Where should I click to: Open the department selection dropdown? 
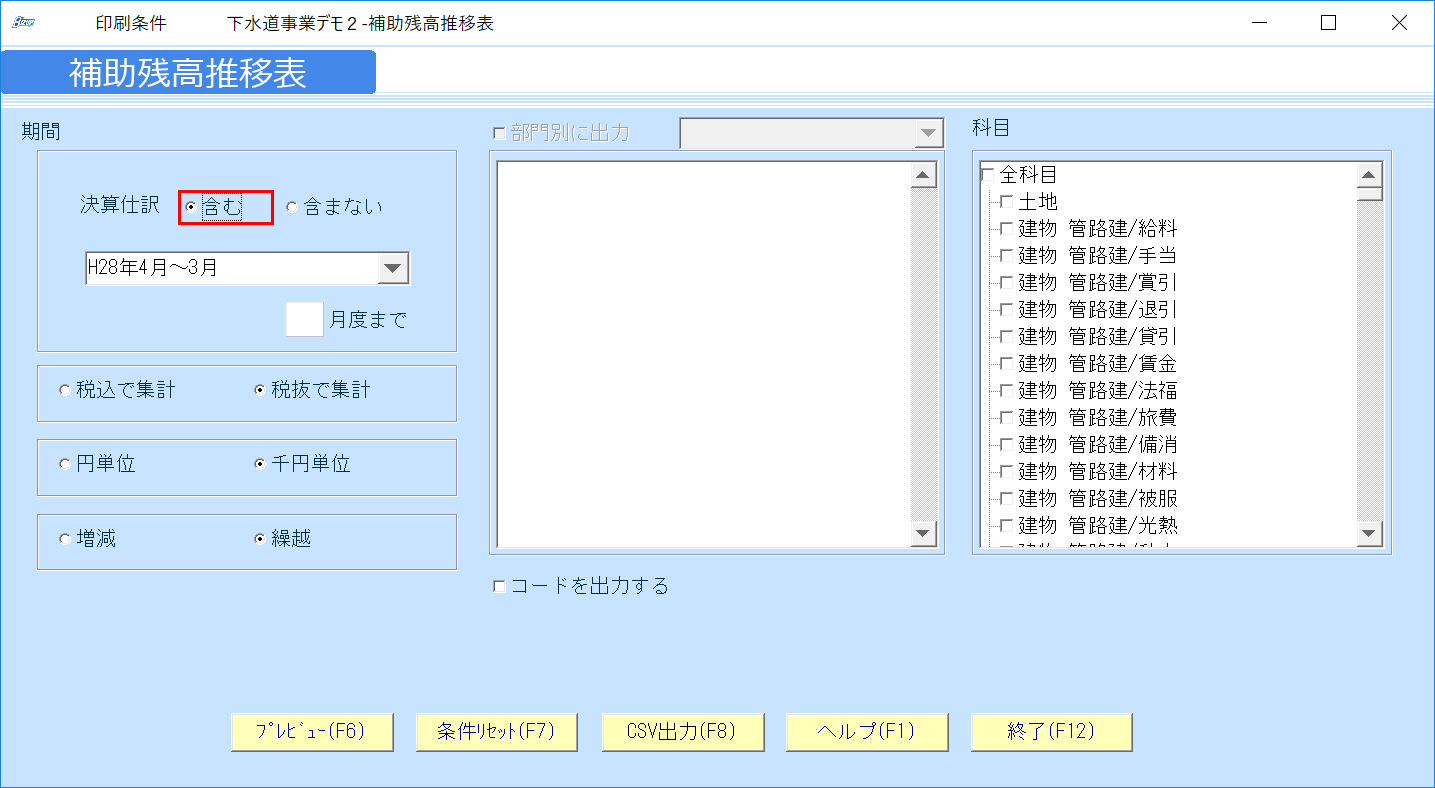click(930, 132)
